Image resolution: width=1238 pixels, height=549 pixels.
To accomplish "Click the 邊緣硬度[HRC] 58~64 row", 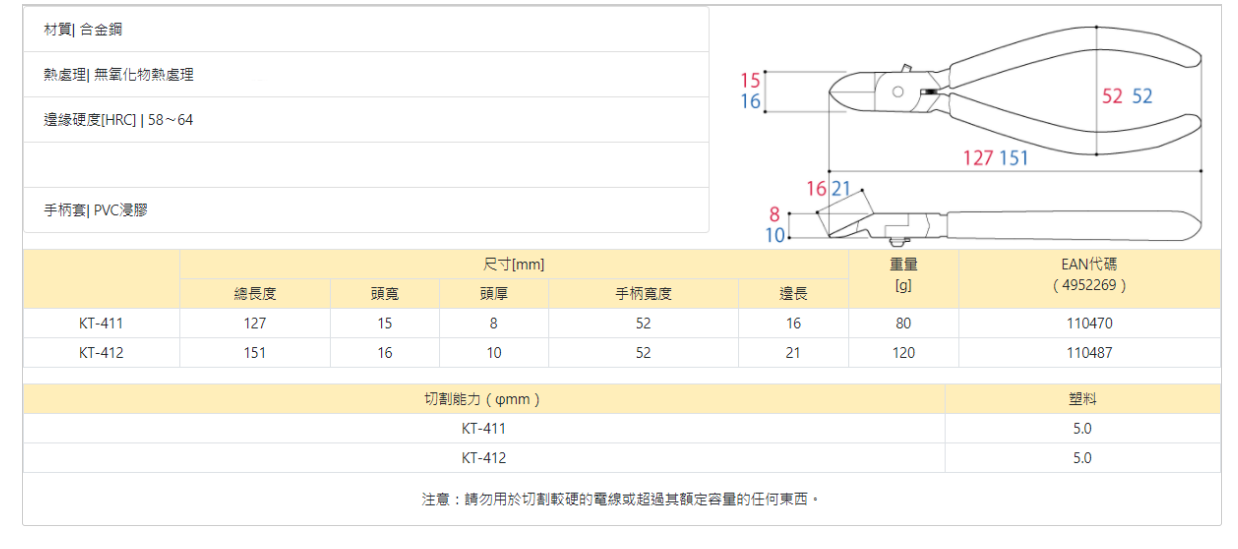I will 366,120.
